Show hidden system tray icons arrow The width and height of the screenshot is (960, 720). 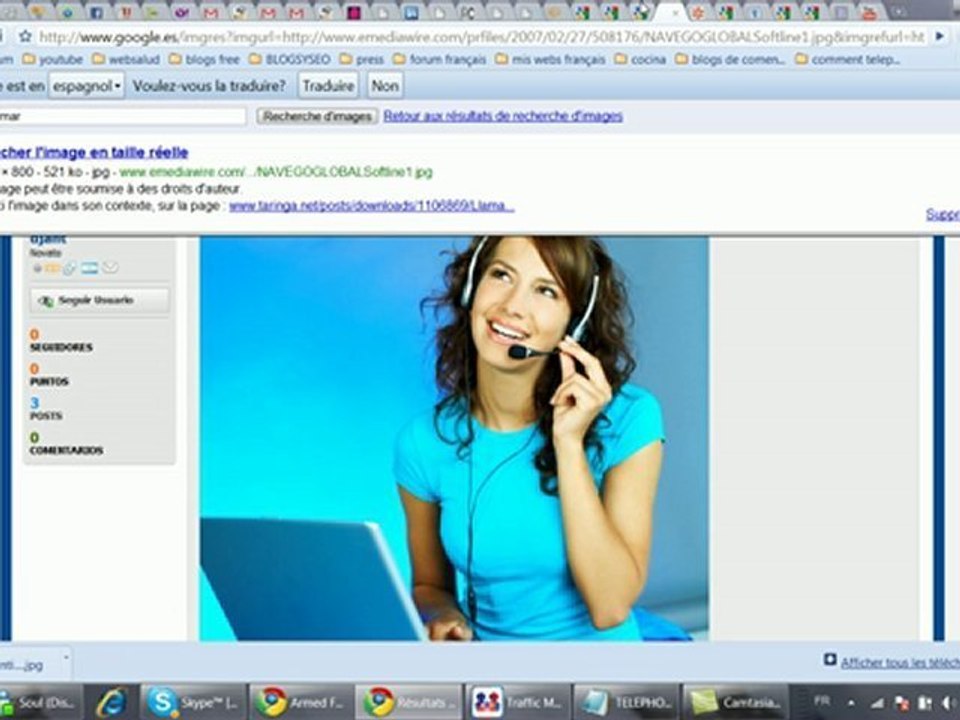851,703
